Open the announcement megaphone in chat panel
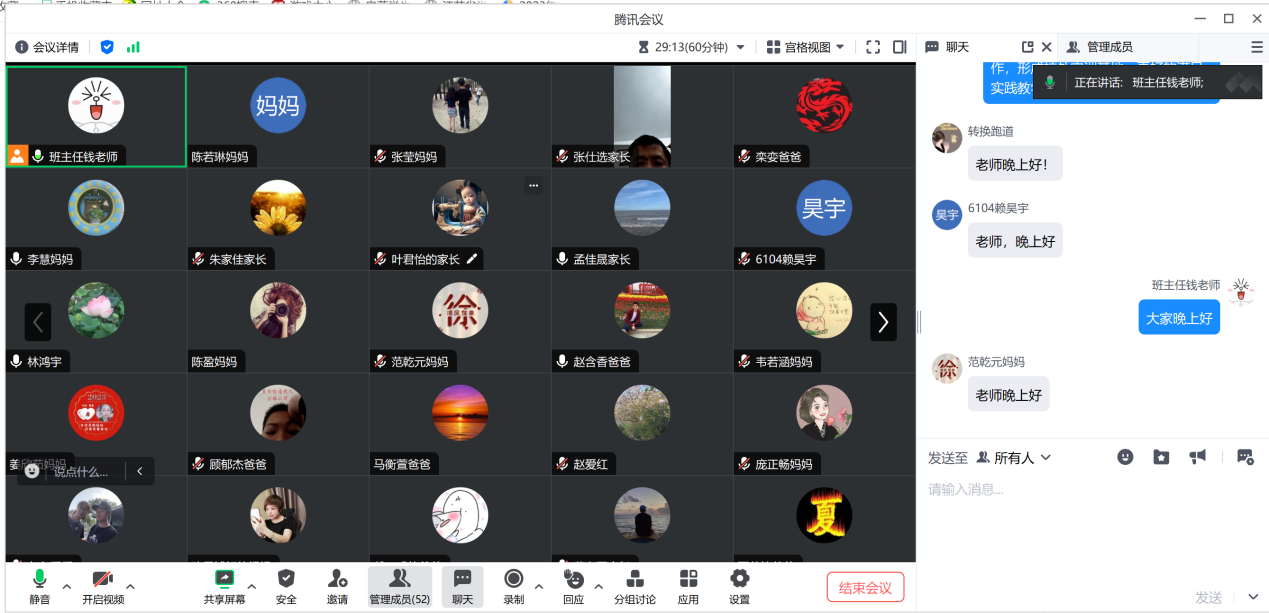 tap(1197, 457)
